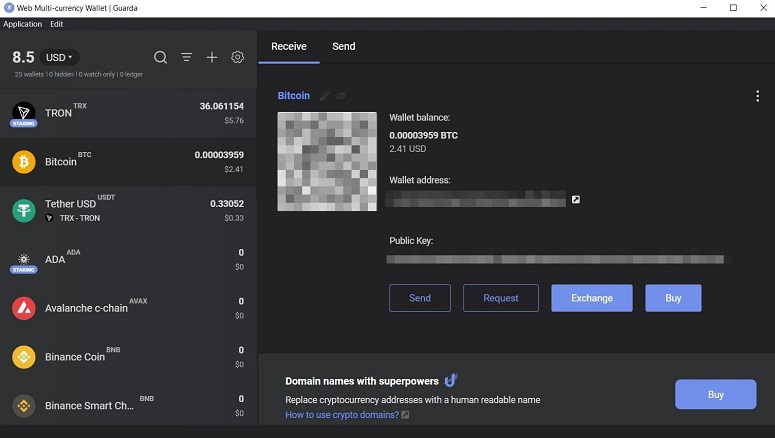Switch to the Send tab
The image size is (775, 438).
343,46
